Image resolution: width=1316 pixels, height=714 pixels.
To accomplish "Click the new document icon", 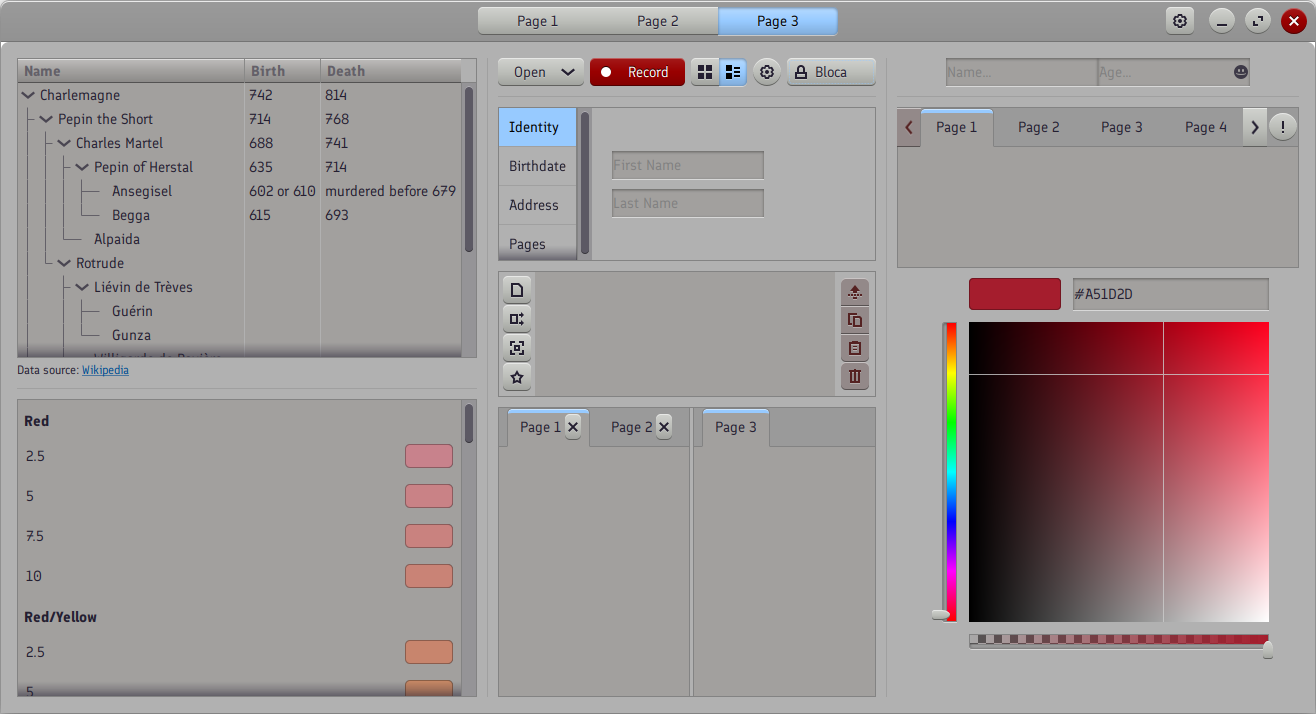I will (x=517, y=291).
